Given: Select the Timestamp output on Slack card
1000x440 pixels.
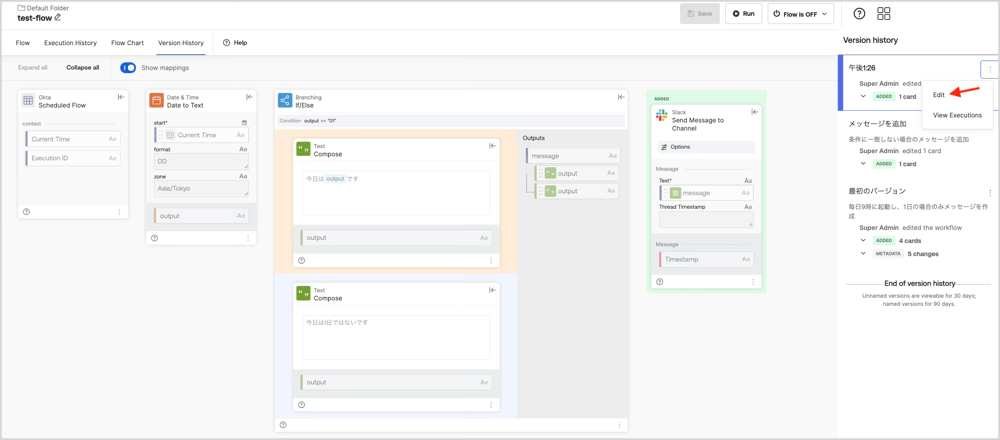Looking at the screenshot, I should point(706,260).
